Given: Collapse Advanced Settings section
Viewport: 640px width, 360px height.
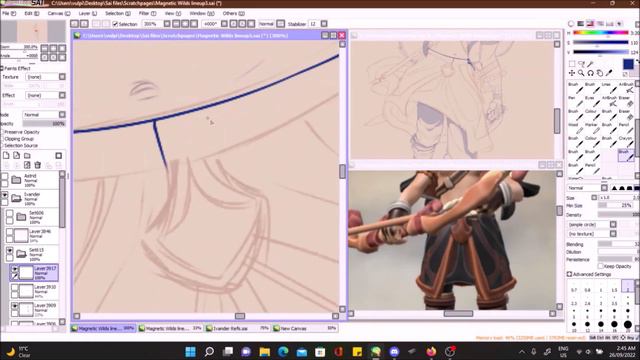Looking at the screenshot, I should [569, 274].
